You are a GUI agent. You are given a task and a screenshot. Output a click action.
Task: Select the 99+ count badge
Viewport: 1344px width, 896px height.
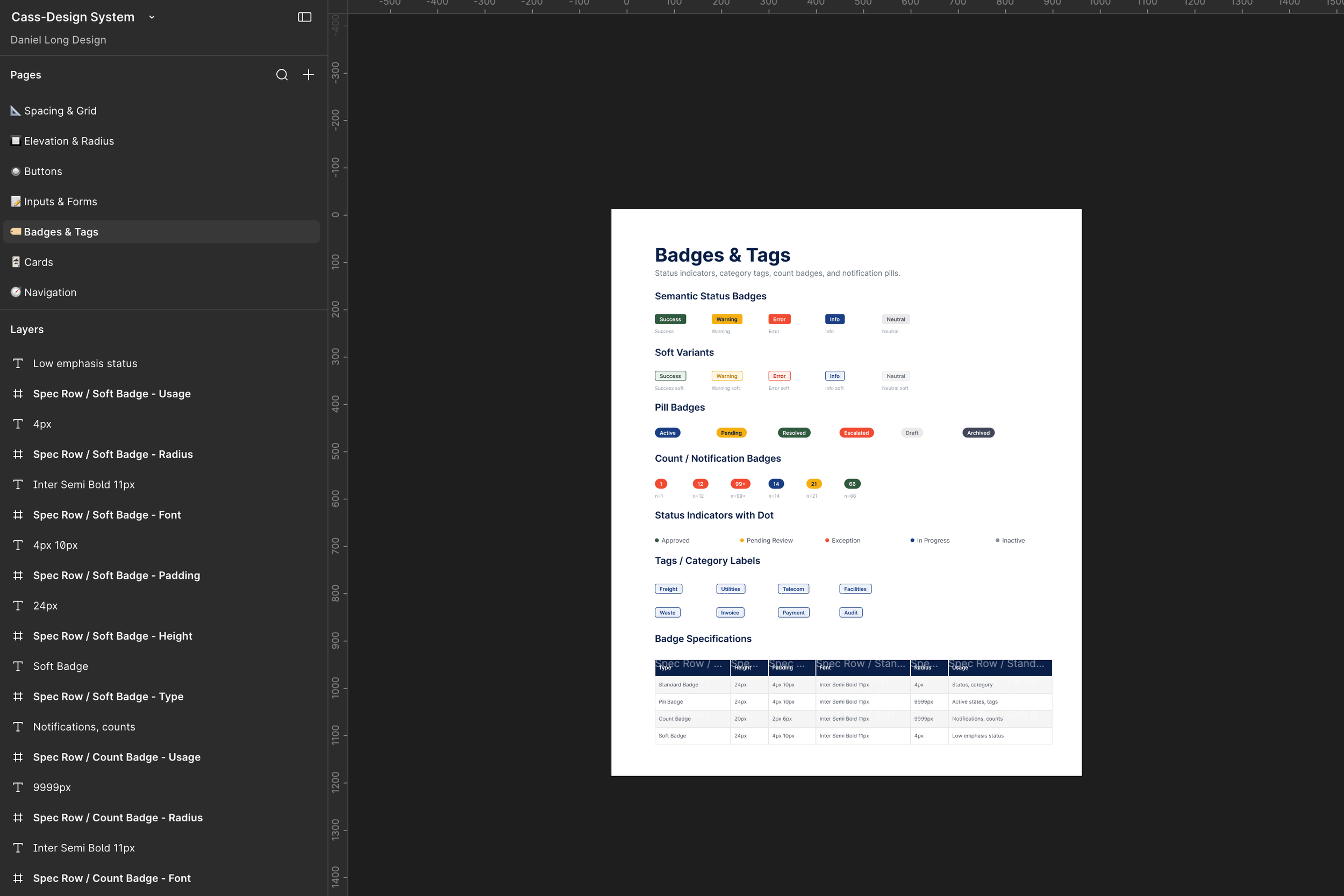click(x=741, y=484)
